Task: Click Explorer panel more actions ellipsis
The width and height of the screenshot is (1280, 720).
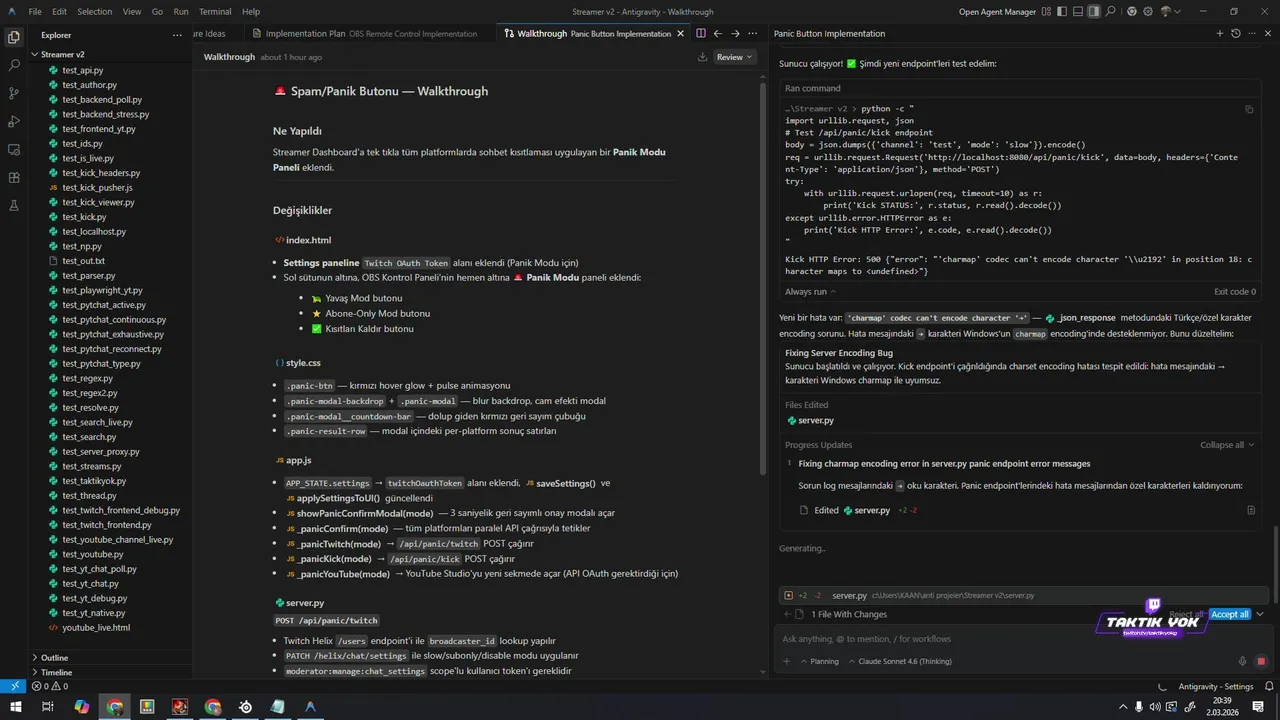Action: (176, 35)
